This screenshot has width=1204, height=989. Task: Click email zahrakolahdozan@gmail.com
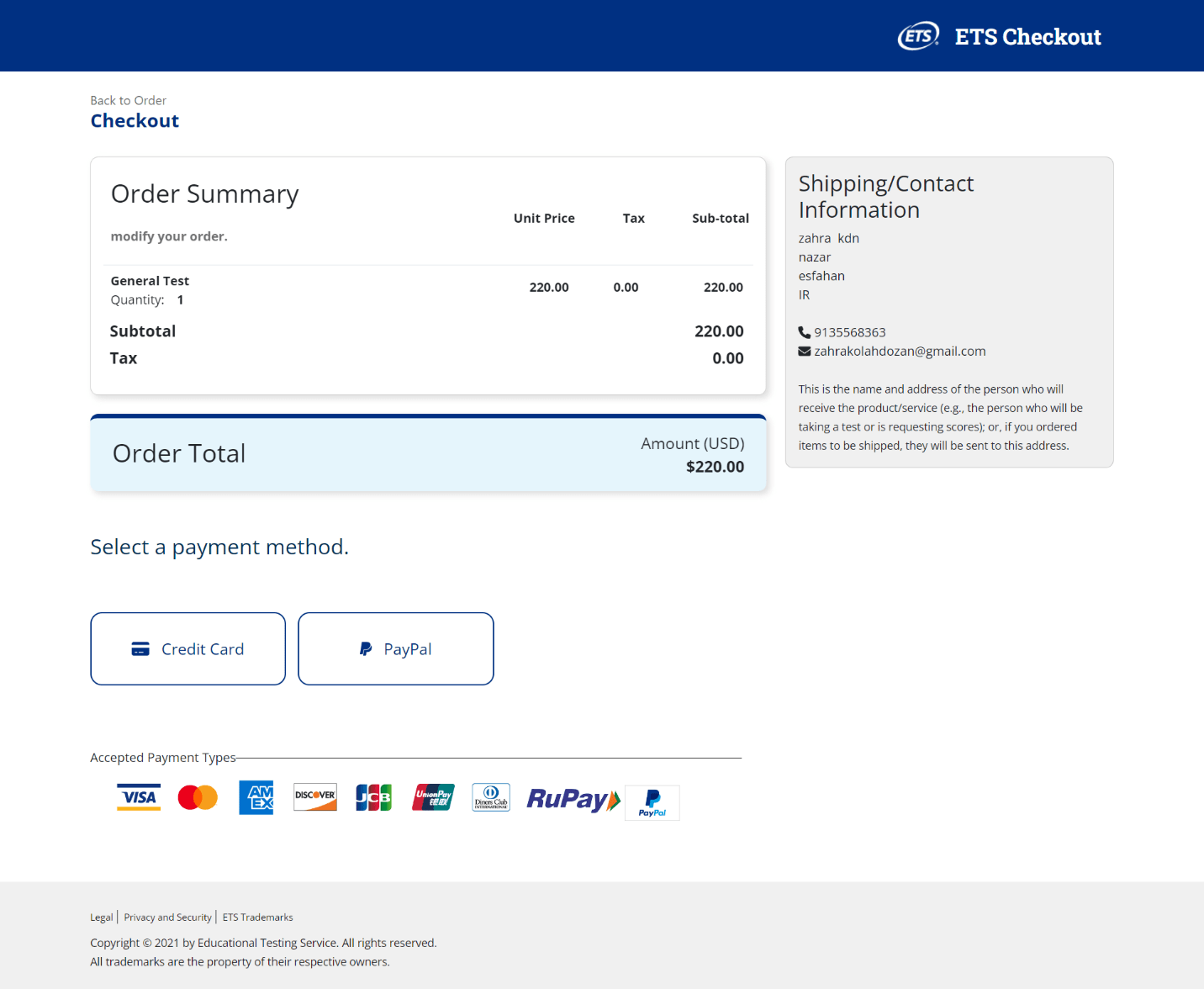(900, 352)
